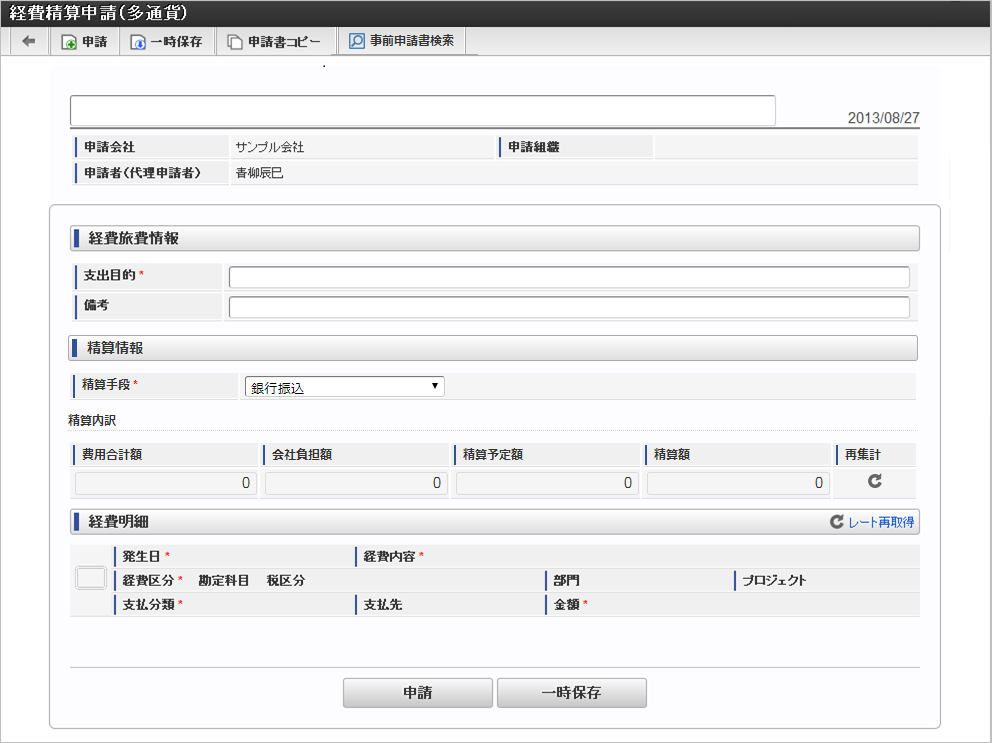This screenshot has width=992, height=743.
Task: Click the back arrow icon in toolbar
Action: coord(28,42)
